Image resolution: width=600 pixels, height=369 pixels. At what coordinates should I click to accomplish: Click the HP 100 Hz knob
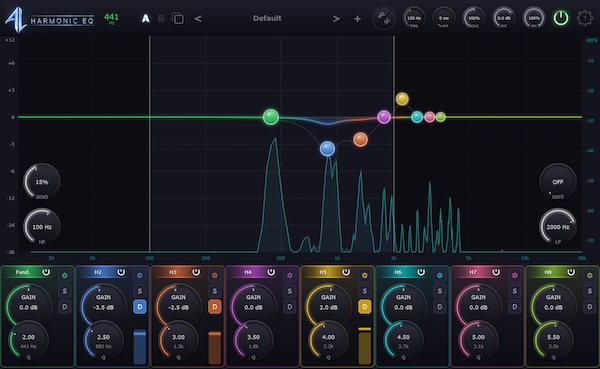point(42,227)
